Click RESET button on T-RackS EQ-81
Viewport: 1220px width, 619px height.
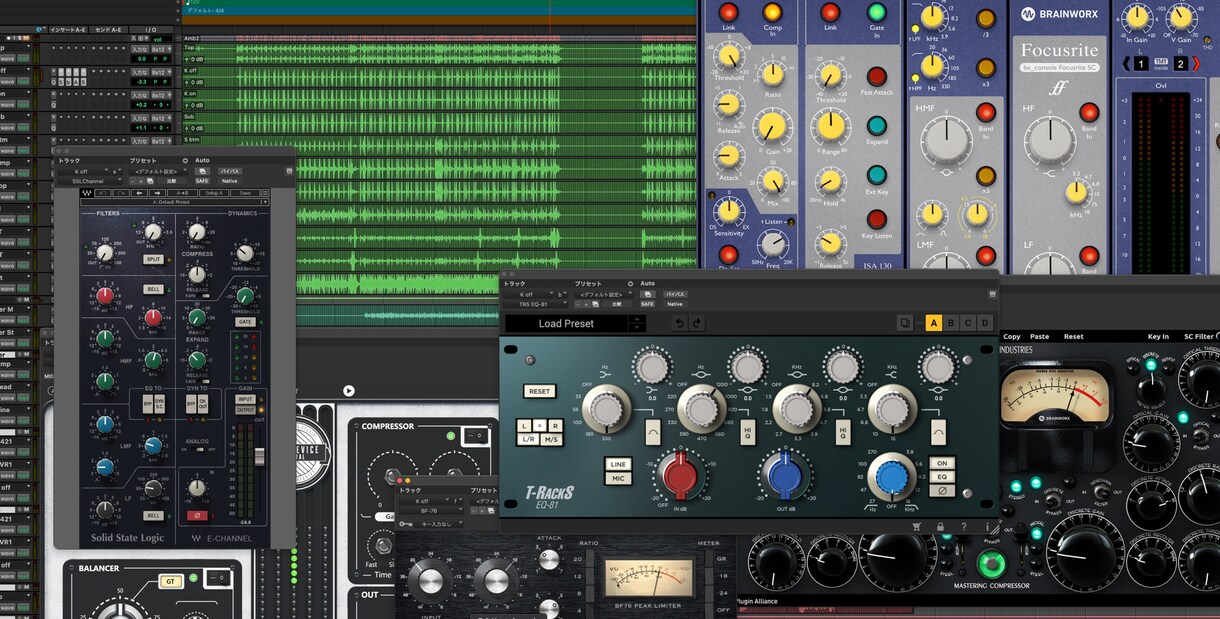click(539, 391)
